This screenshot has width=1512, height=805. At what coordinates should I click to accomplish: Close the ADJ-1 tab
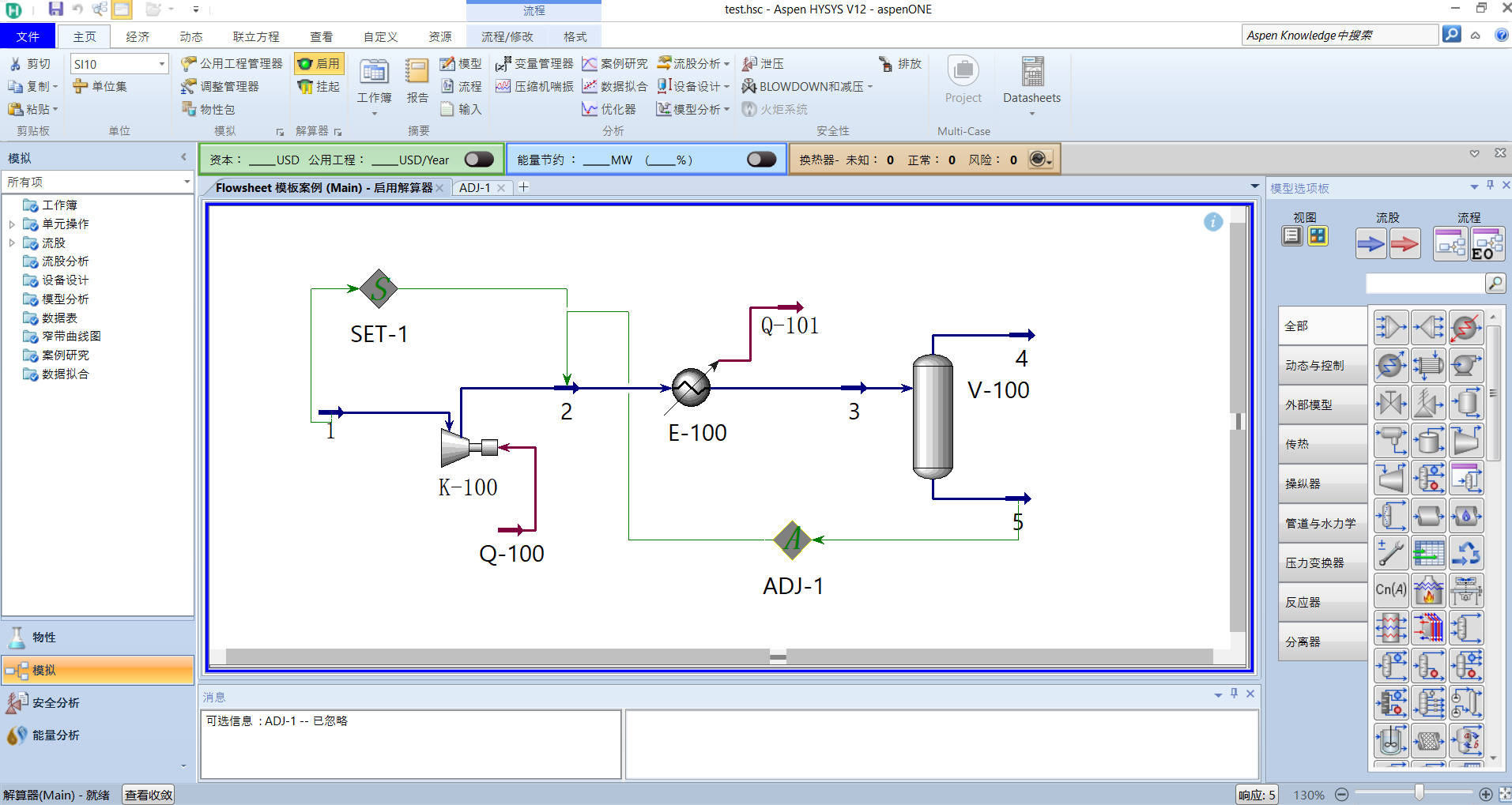501,188
